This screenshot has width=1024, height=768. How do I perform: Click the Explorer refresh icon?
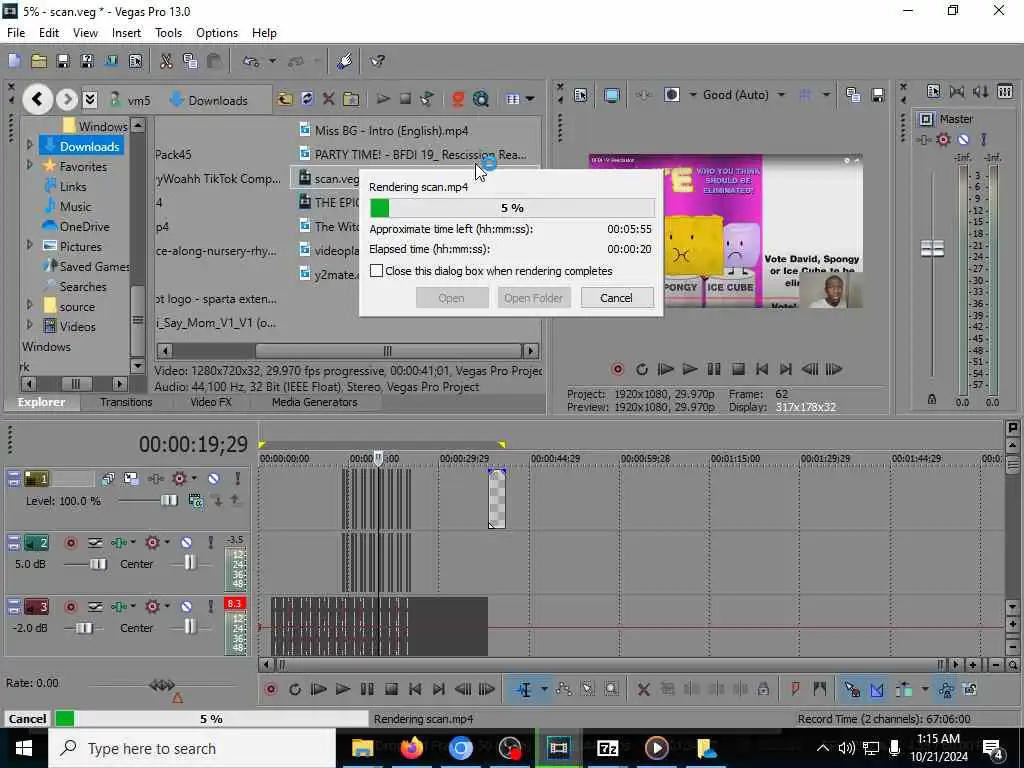pyautogui.click(x=307, y=99)
